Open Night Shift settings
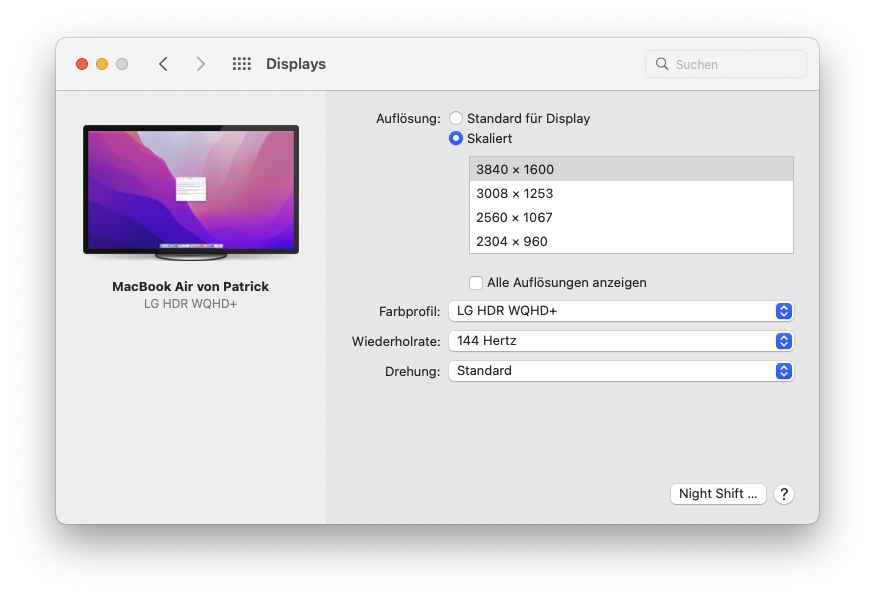875x598 pixels. coord(718,494)
